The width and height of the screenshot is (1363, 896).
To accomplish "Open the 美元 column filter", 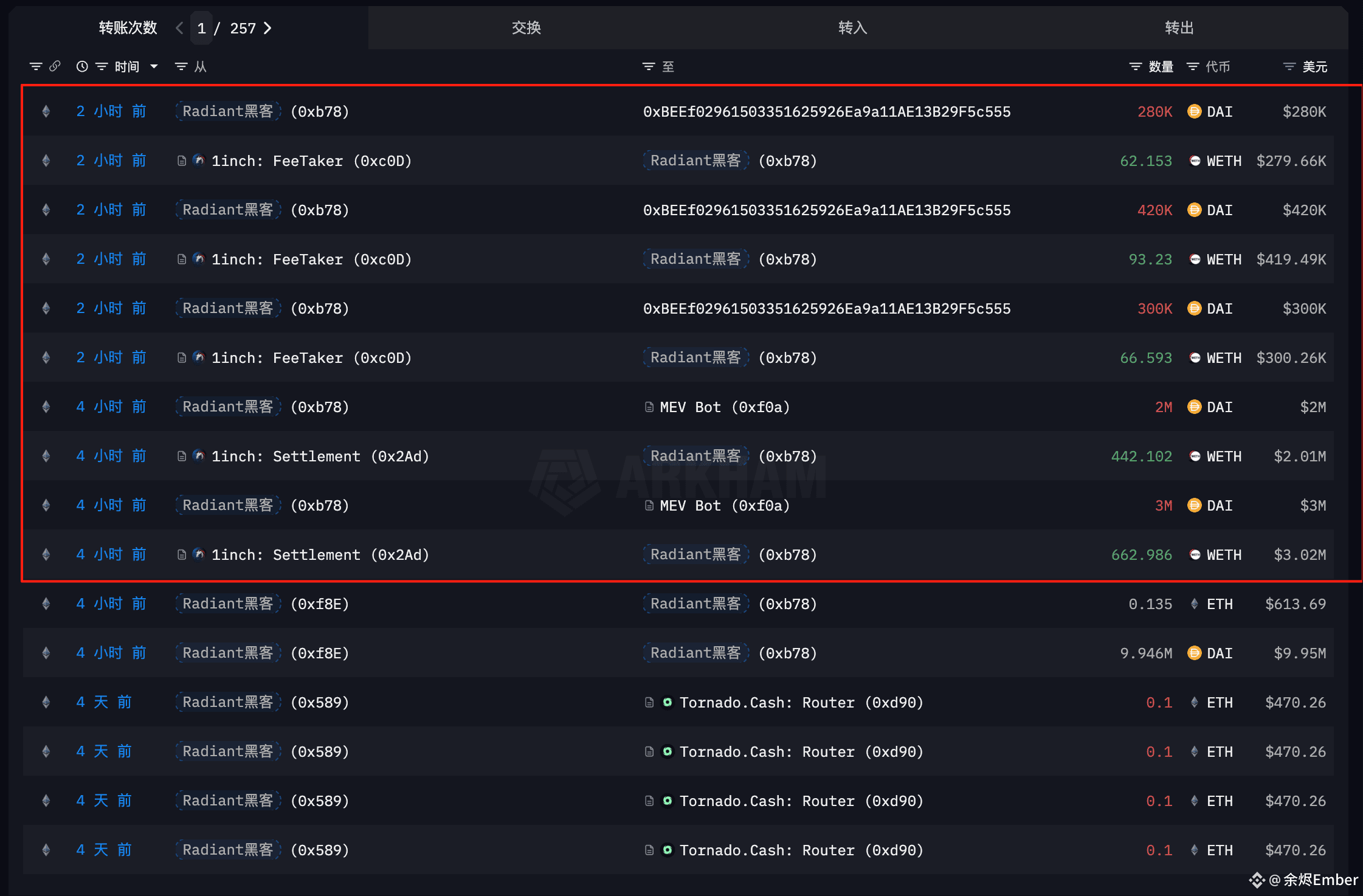I will tap(1289, 66).
